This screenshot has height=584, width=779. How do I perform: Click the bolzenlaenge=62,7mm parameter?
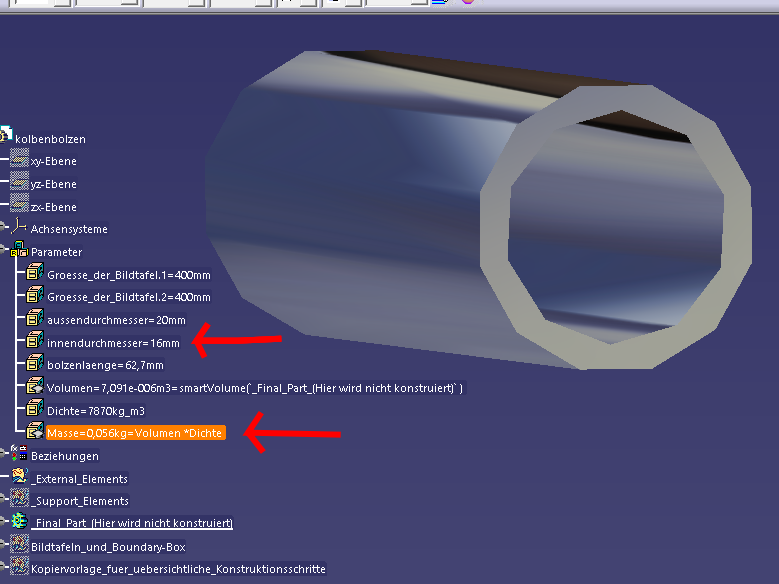[x=105, y=365]
